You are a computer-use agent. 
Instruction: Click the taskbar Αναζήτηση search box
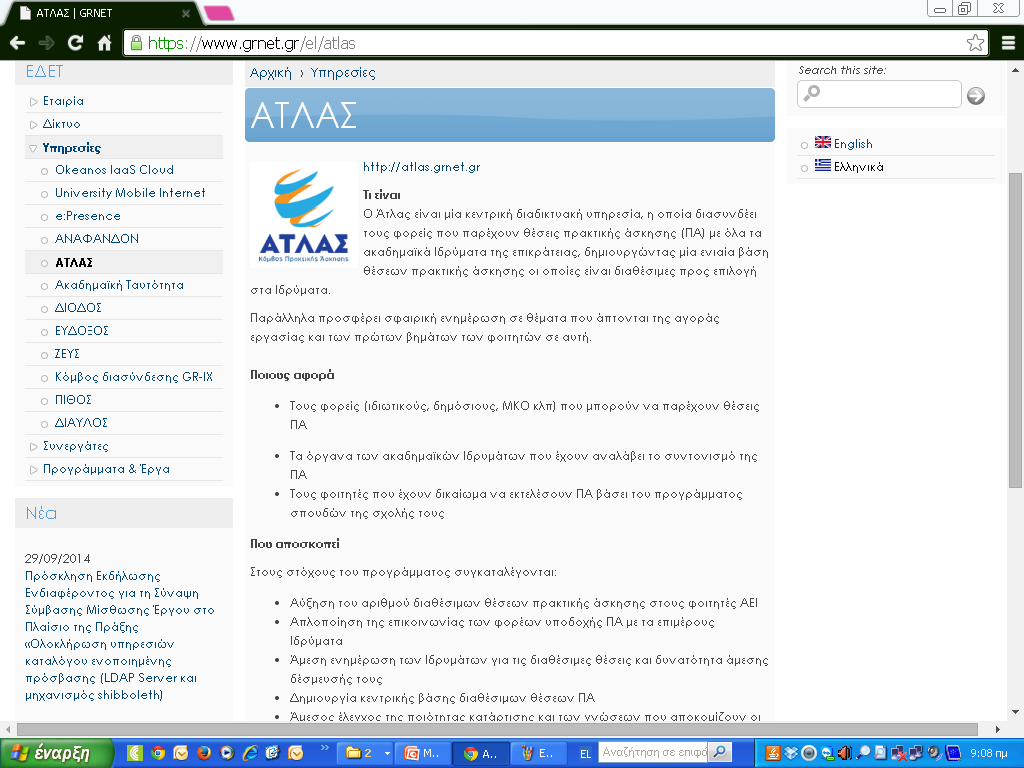tap(654, 752)
